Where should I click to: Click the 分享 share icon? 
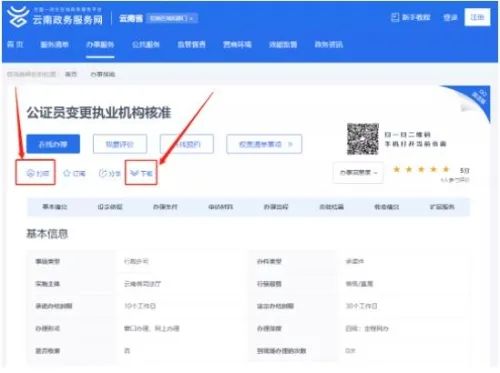coord(103,173)
